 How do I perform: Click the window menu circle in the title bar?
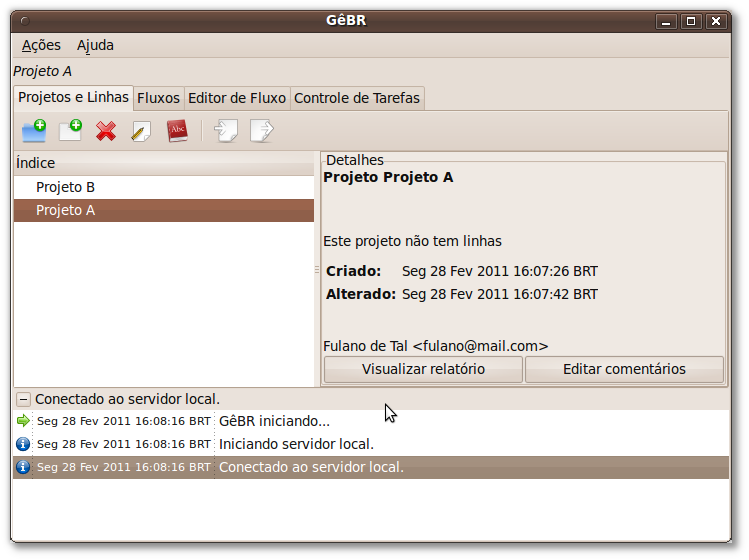tap(25, 21)
